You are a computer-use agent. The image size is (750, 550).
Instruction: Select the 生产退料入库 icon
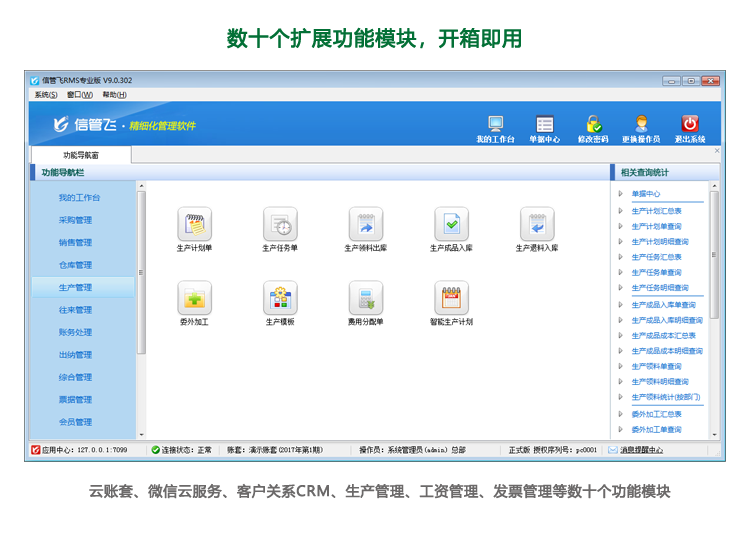537,224
